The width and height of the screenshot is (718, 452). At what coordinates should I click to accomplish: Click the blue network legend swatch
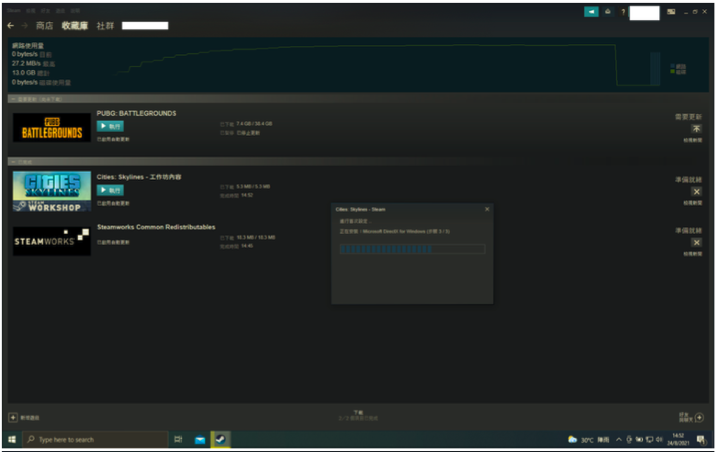(672, 66)
